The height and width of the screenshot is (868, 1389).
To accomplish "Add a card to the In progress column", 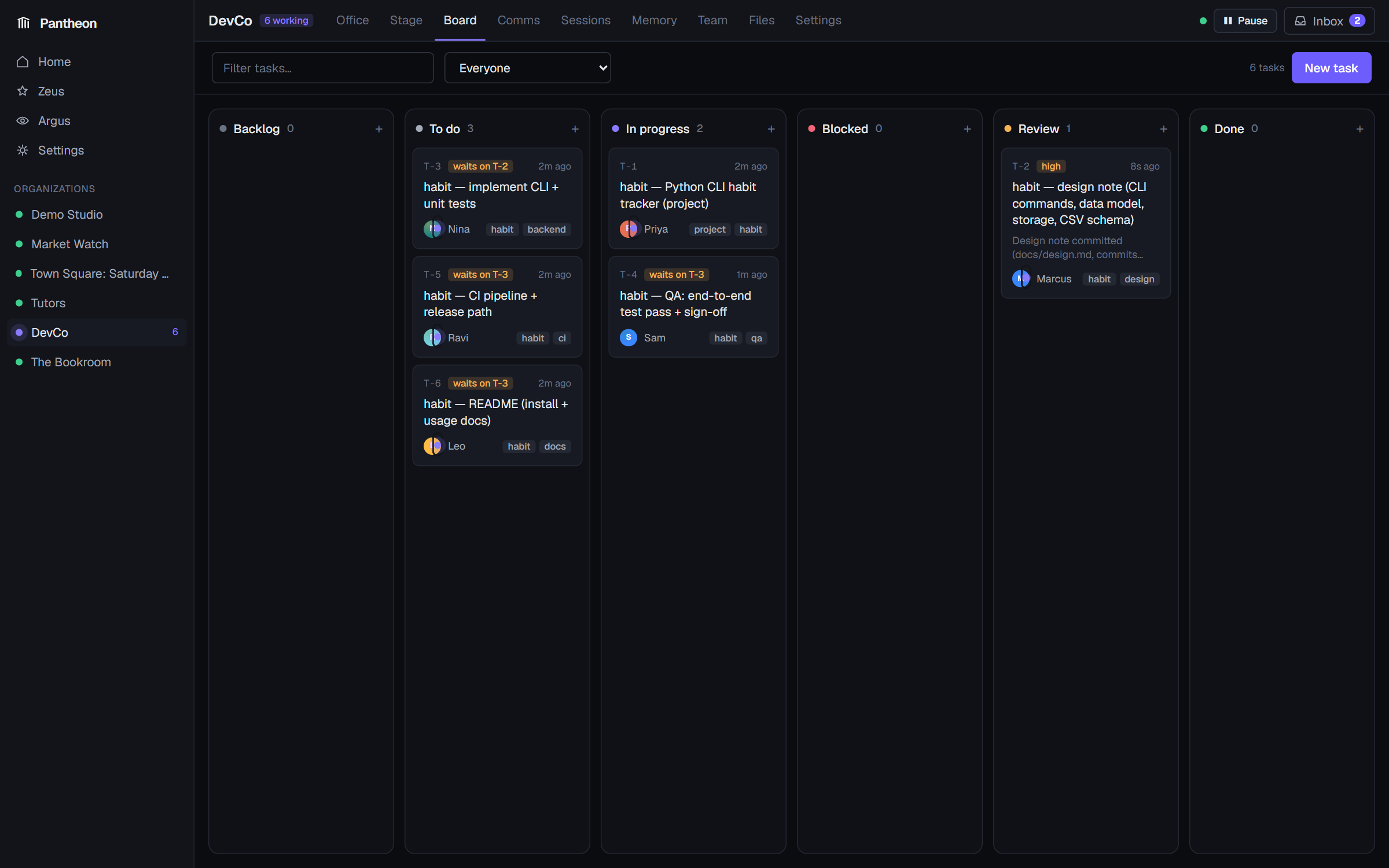I will tap(771, 128).
